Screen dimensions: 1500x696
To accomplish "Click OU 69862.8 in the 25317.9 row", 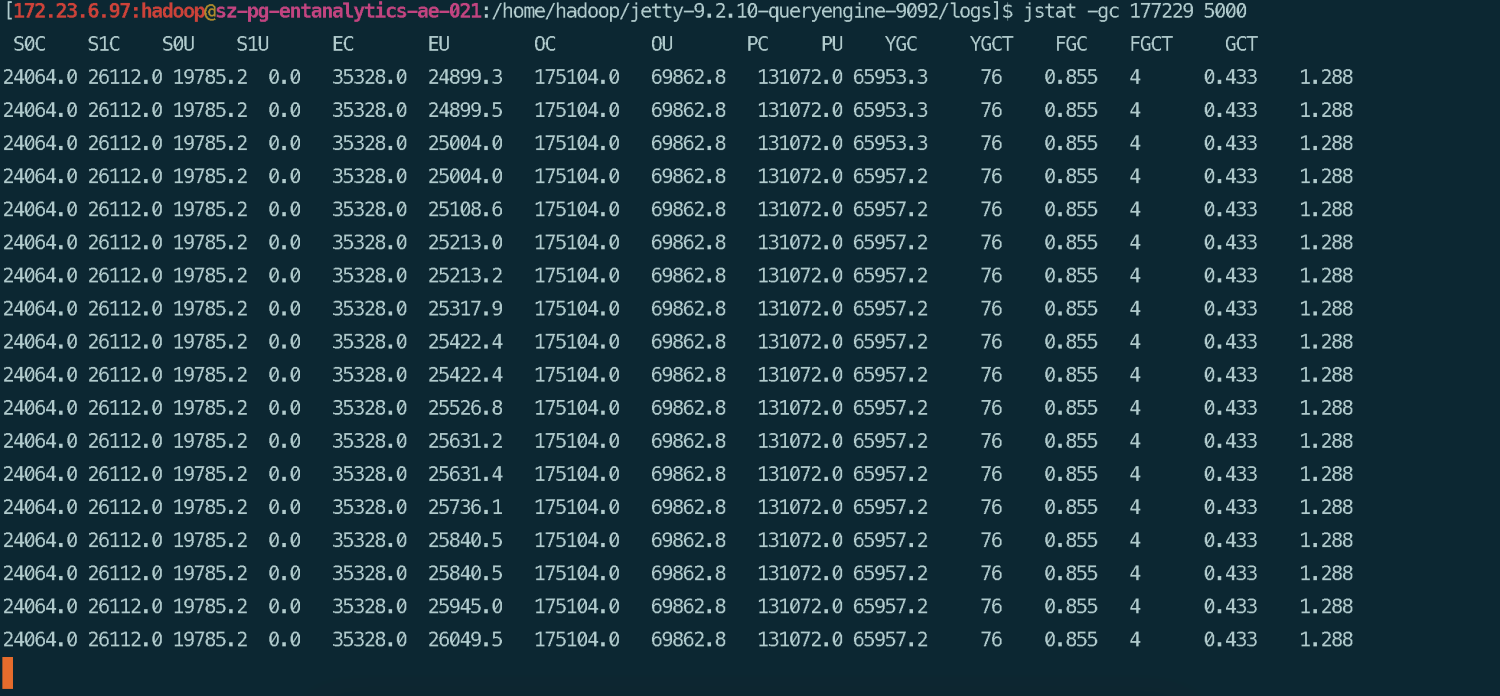I will (x=688, y=308).
